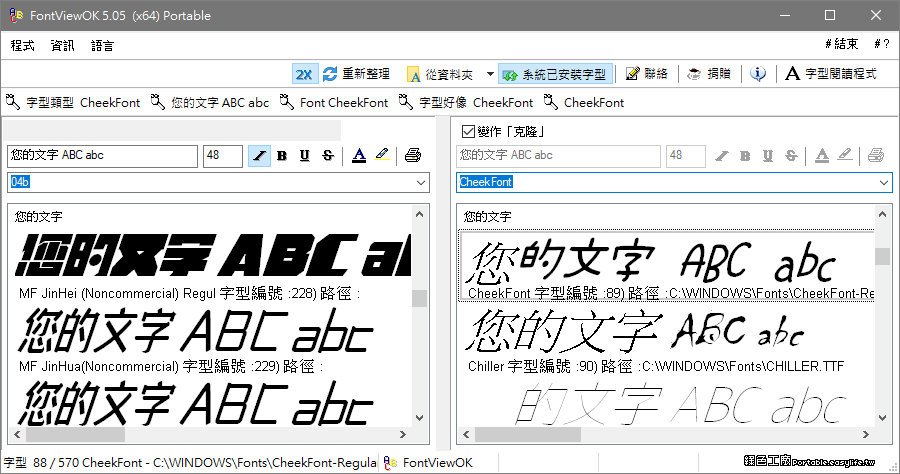
Task: Open the blue info icon
Action: tap(758, 73)
